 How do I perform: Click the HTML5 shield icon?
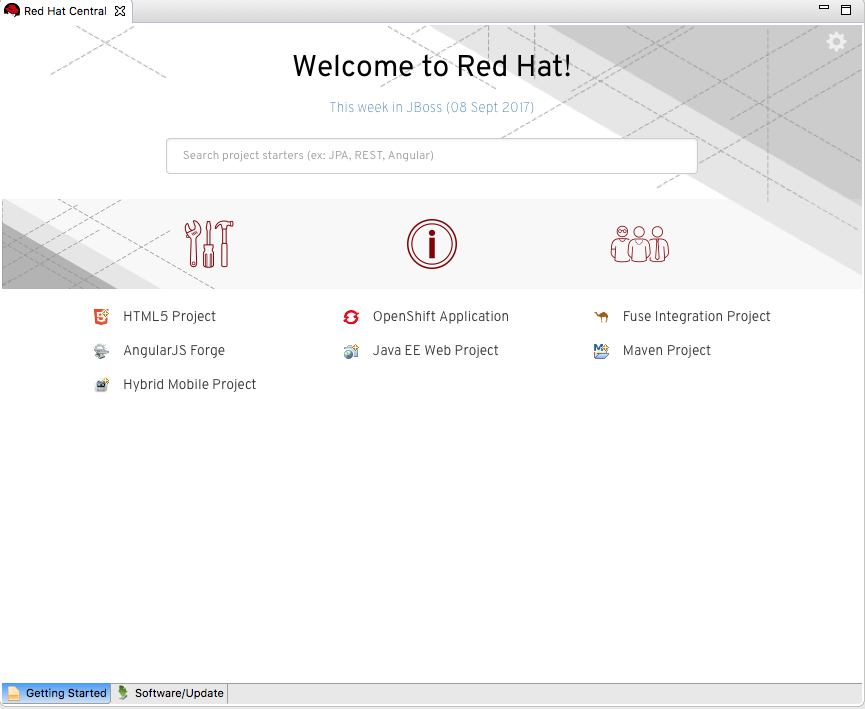click(101, 317)
